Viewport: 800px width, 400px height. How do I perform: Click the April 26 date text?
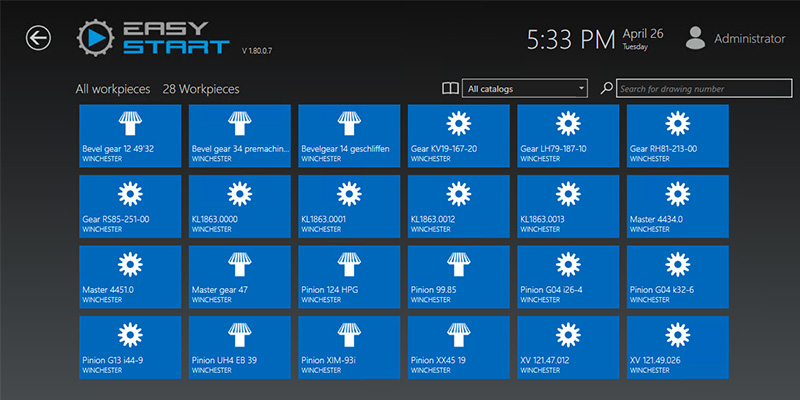[643, 34]
